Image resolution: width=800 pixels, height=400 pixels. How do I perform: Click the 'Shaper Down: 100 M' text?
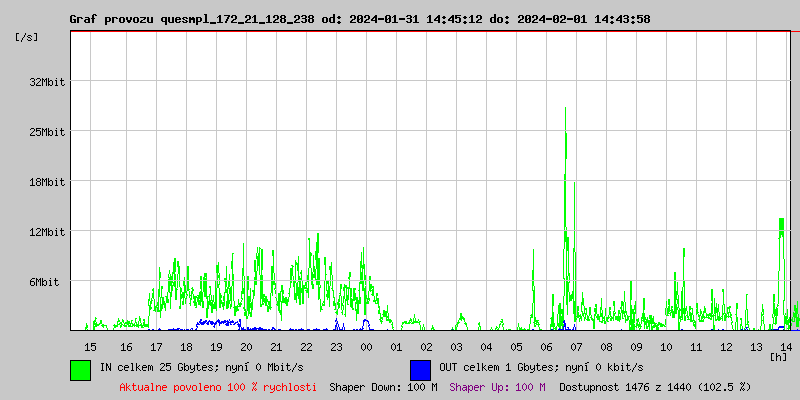click(383, 387)
